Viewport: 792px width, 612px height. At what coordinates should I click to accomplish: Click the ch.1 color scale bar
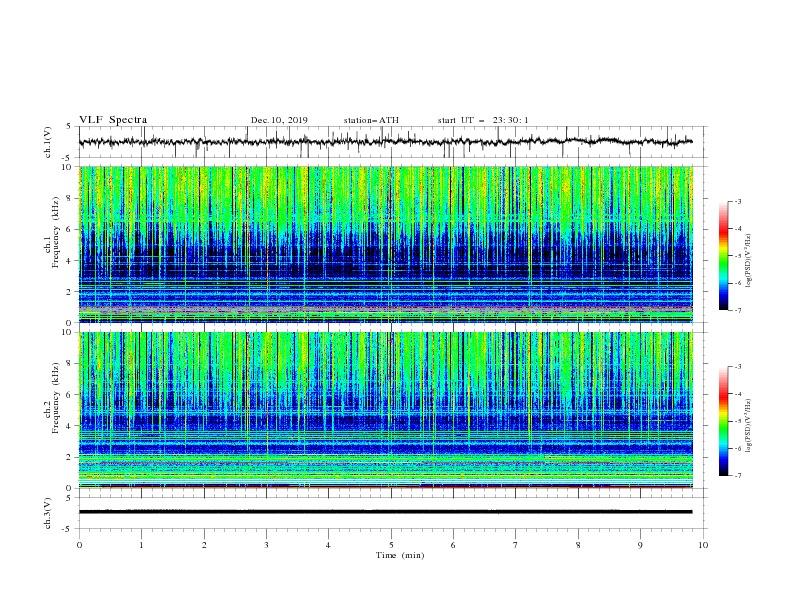(x=724, y=256)
